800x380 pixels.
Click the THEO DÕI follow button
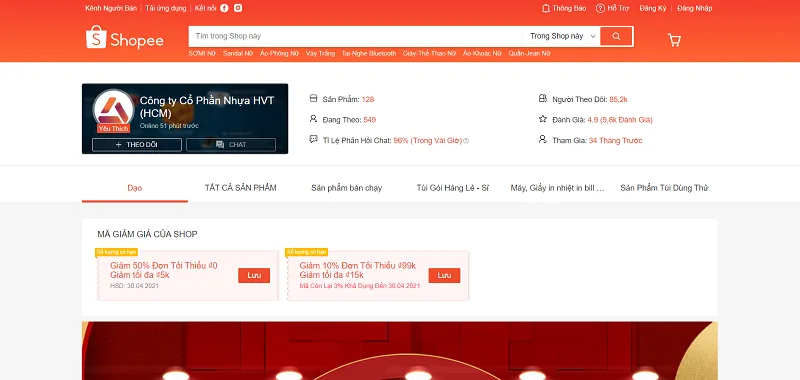137,145
